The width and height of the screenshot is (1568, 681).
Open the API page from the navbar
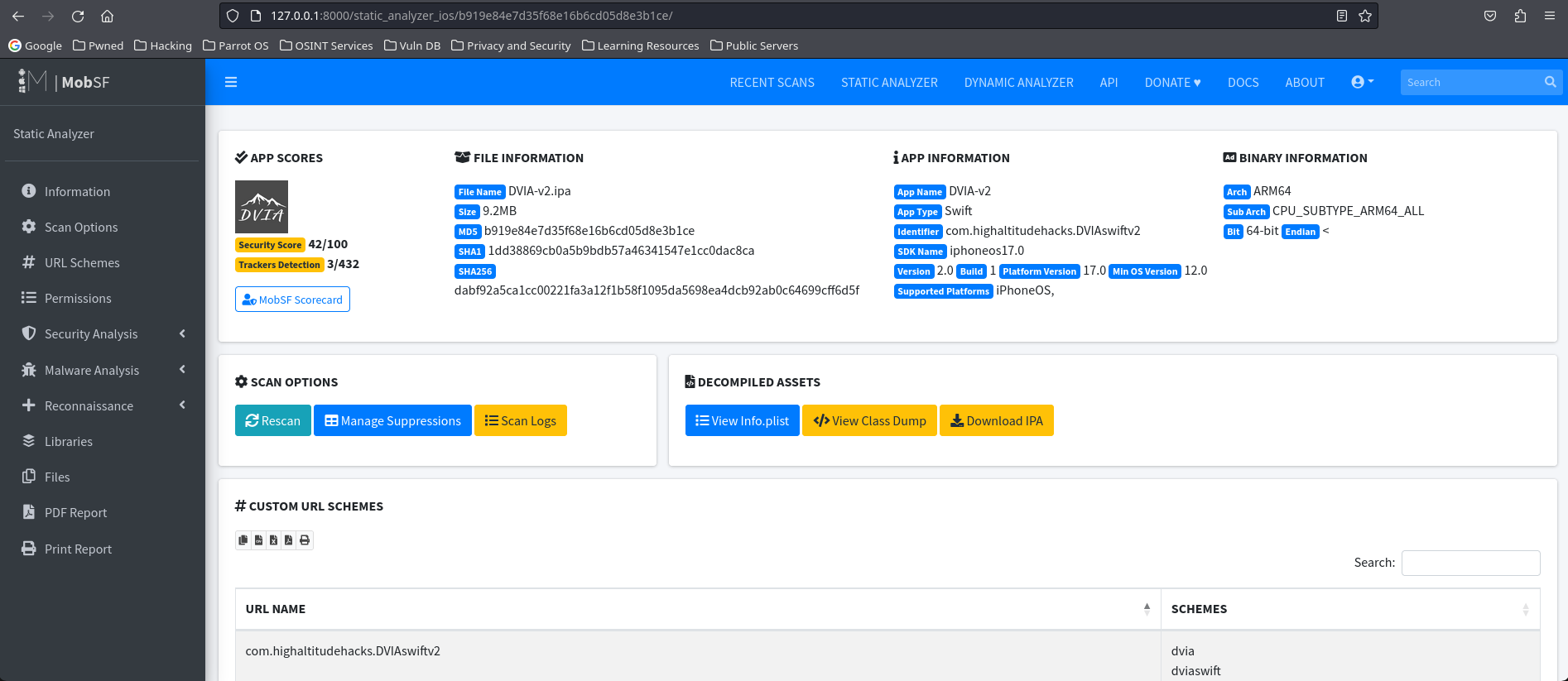tap(1109, 82)
